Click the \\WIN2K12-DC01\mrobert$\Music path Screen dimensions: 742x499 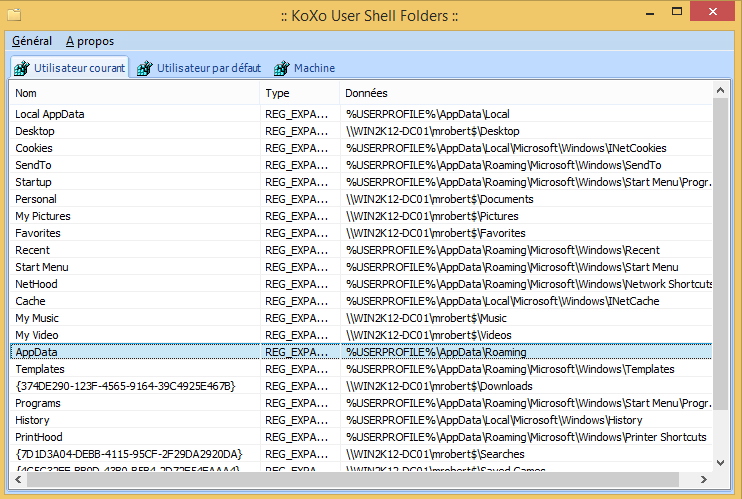(x=426, y=319)
